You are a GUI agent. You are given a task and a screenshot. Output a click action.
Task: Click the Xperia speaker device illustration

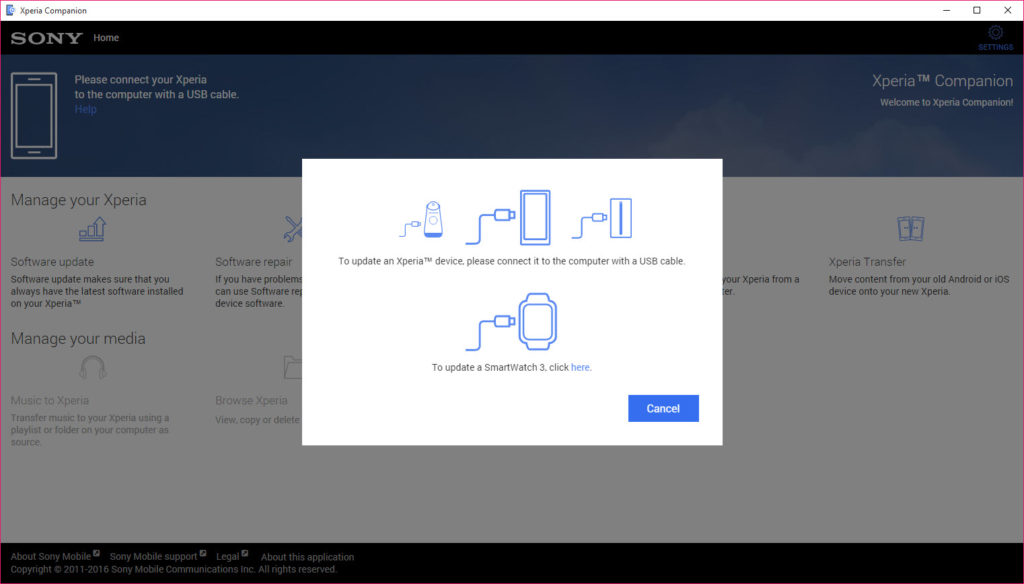click(422, 219)
